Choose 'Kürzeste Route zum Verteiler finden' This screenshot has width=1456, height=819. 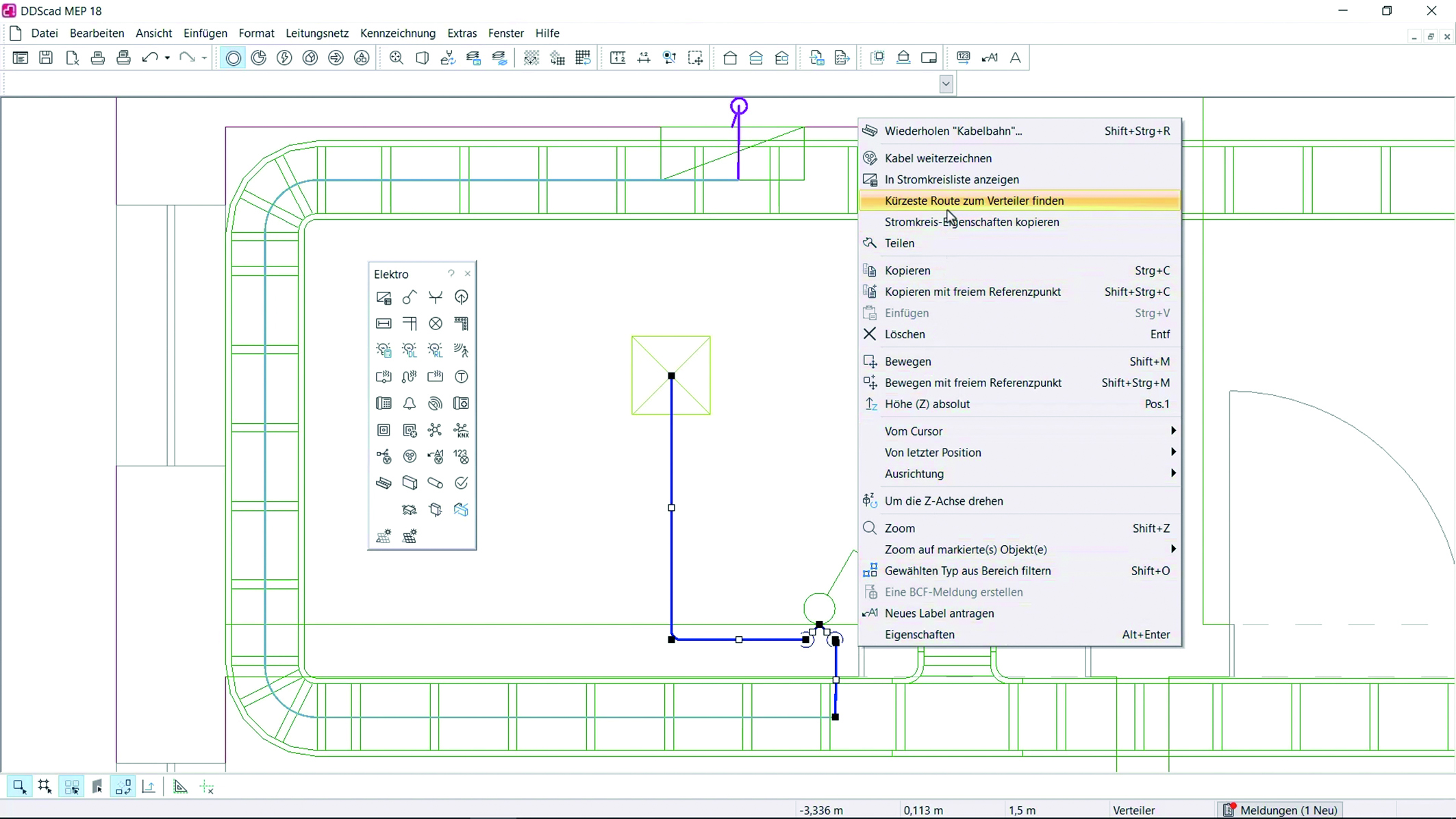point(974,201)
